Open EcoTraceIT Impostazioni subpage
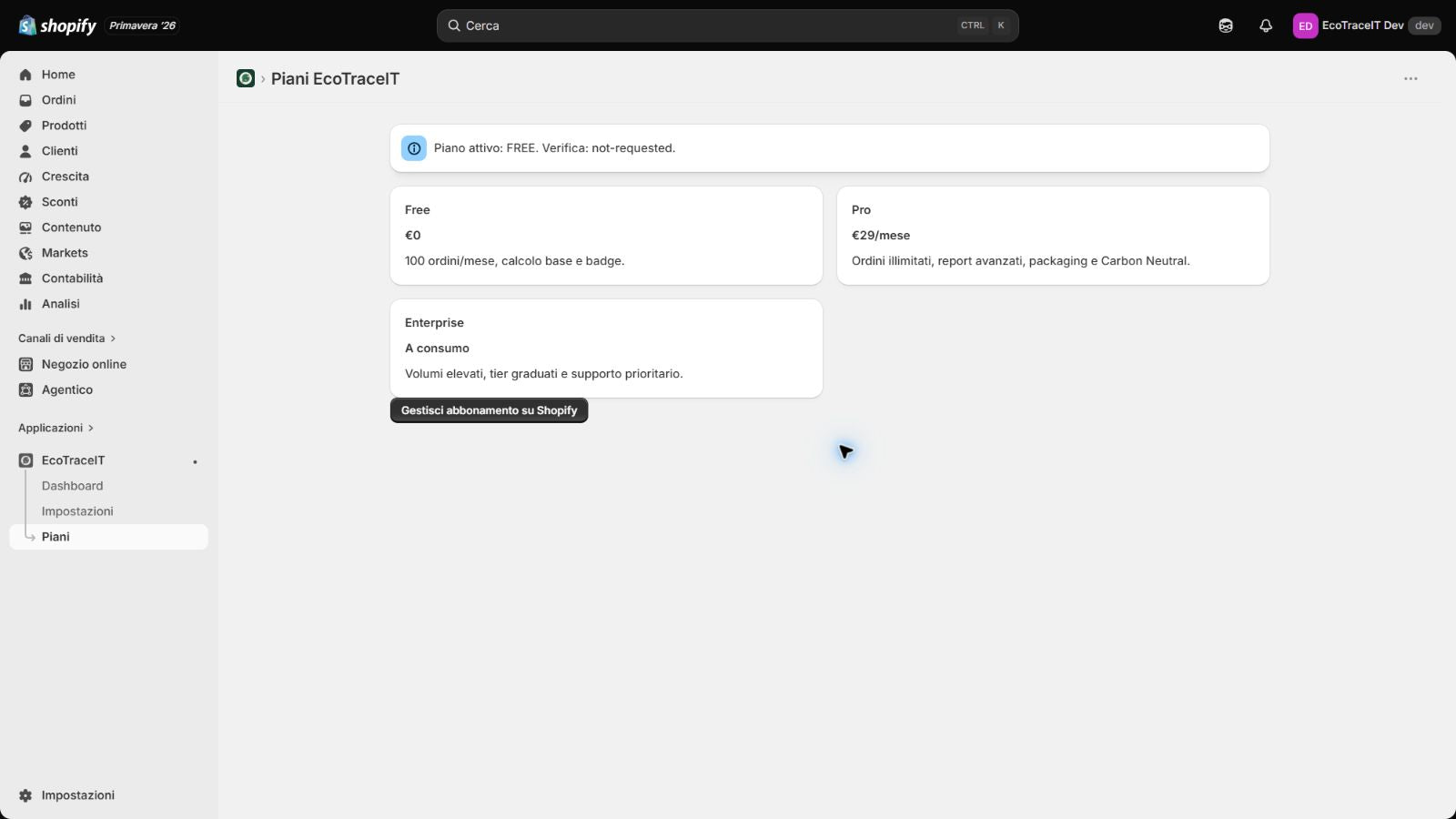The width and height of the screenshot is (1456, 819). (109, 511)
